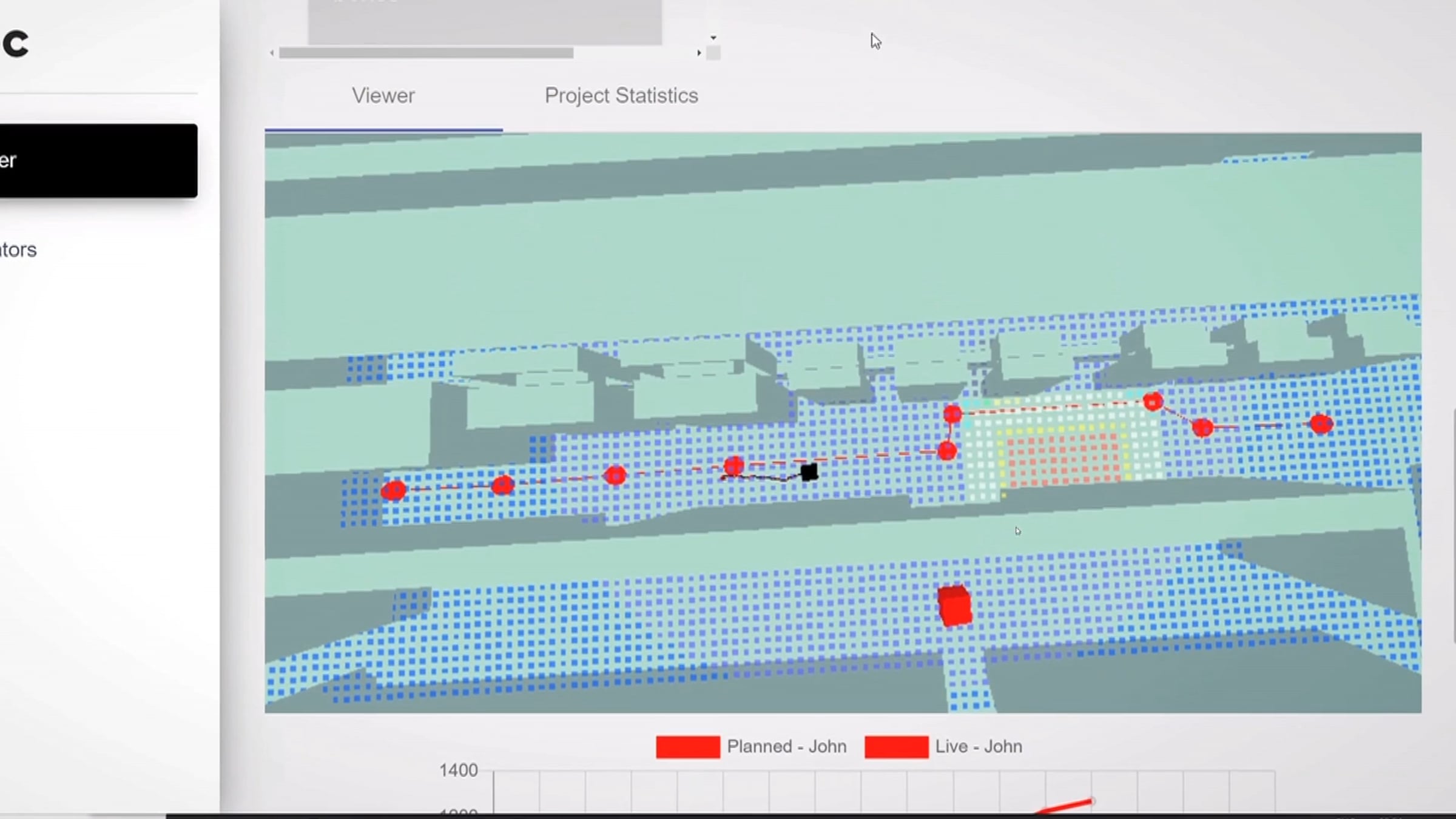Click the lower waypoint at the path corner
Screen dimensions: 1456x819
[x=947, y=451]
